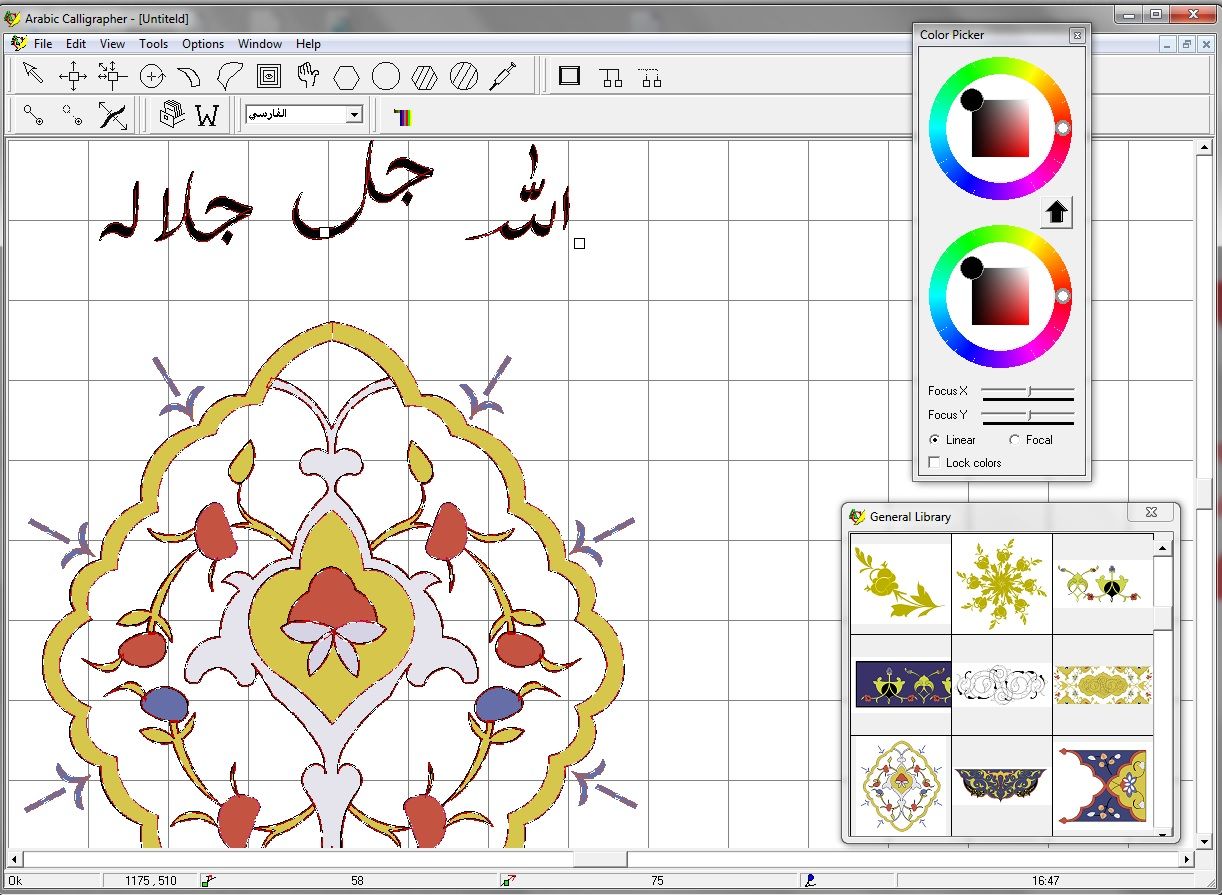The image size is (1222, 895).
Task: Click the canvas horizontal scrollbar thumb
Action: (599, 859)
